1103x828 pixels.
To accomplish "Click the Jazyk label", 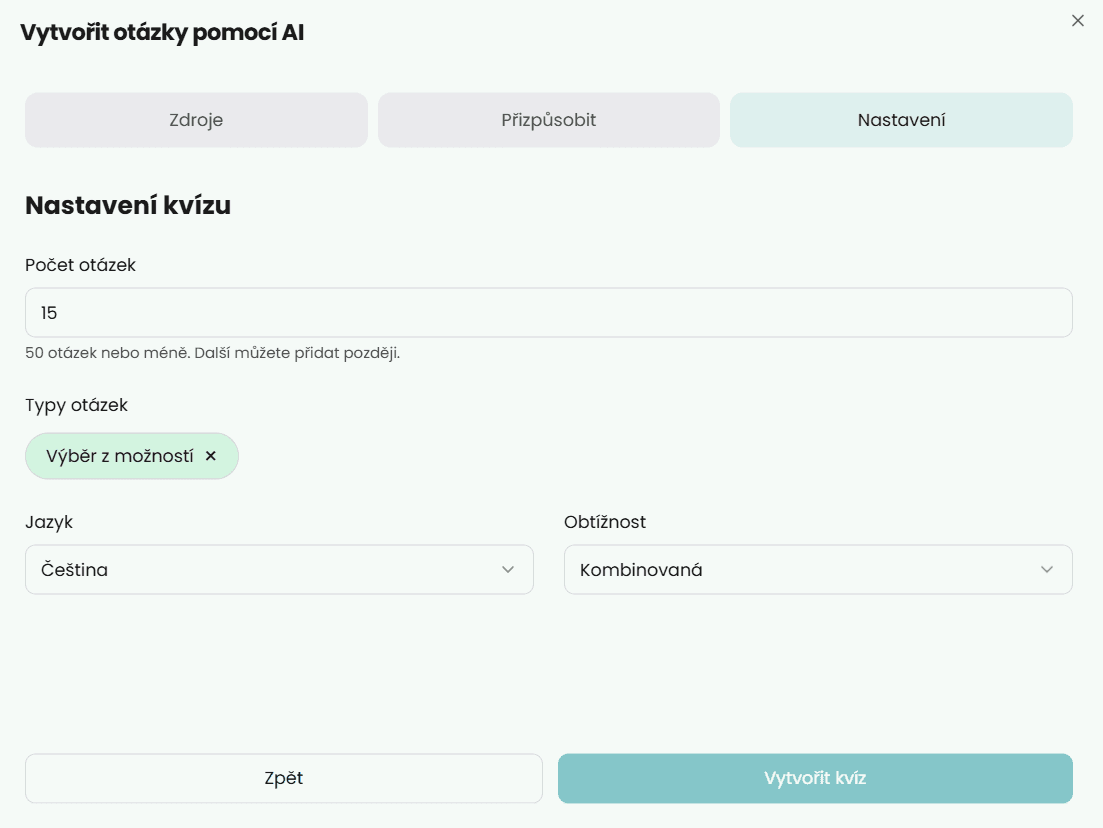I will [49, 522].
